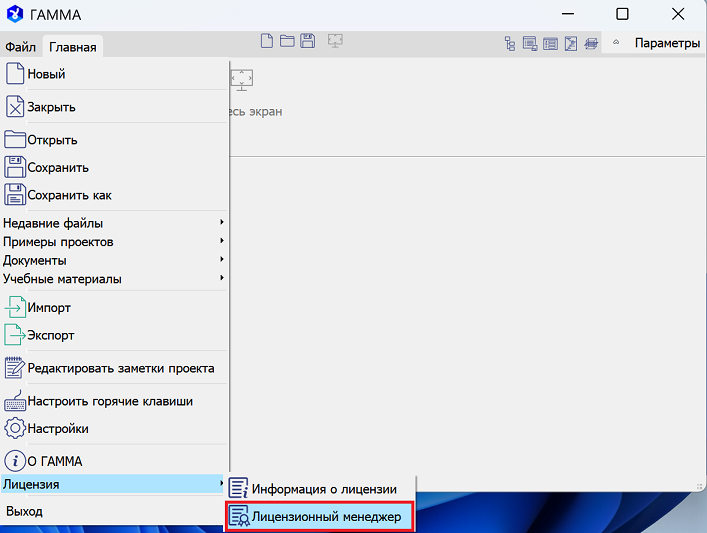
Task: Open the Параметры panel
Action: pos(667,43)
